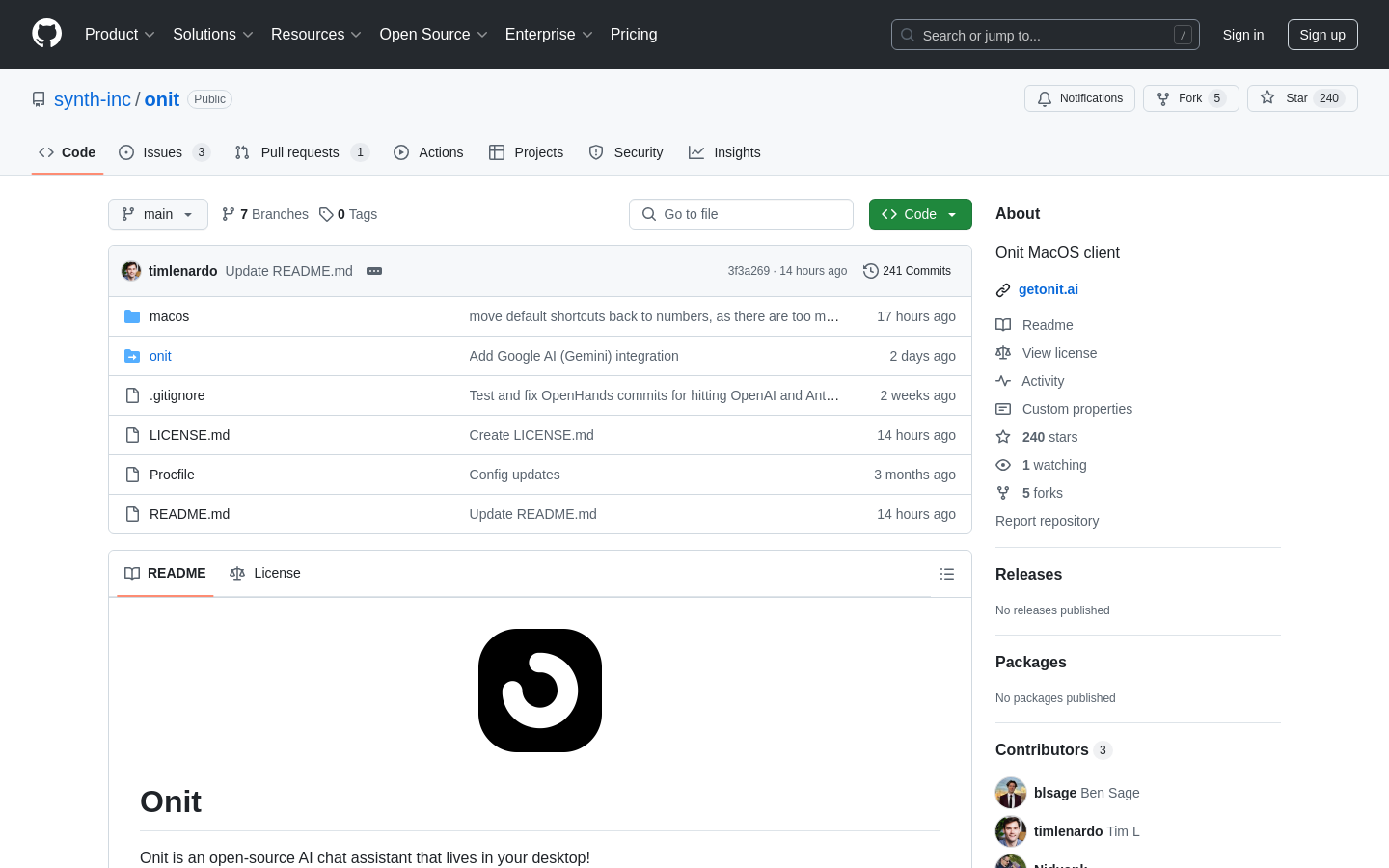Click the history clock icon by 241 Commits
Viewport: 1389px width, 868px height.
(871, 271)
